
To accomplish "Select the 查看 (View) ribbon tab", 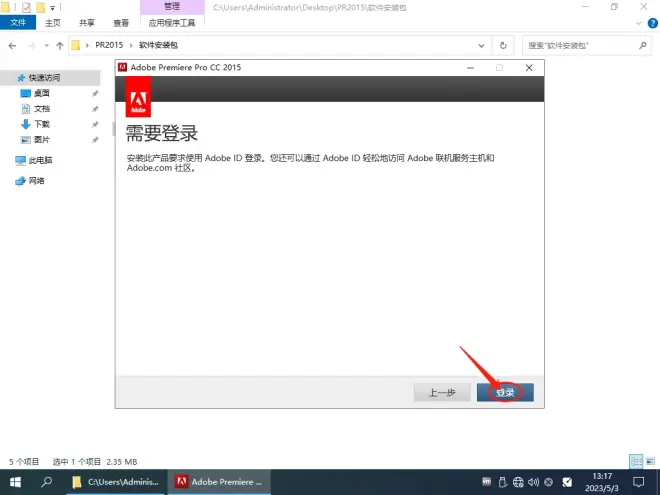I will [x=121, y=22].
